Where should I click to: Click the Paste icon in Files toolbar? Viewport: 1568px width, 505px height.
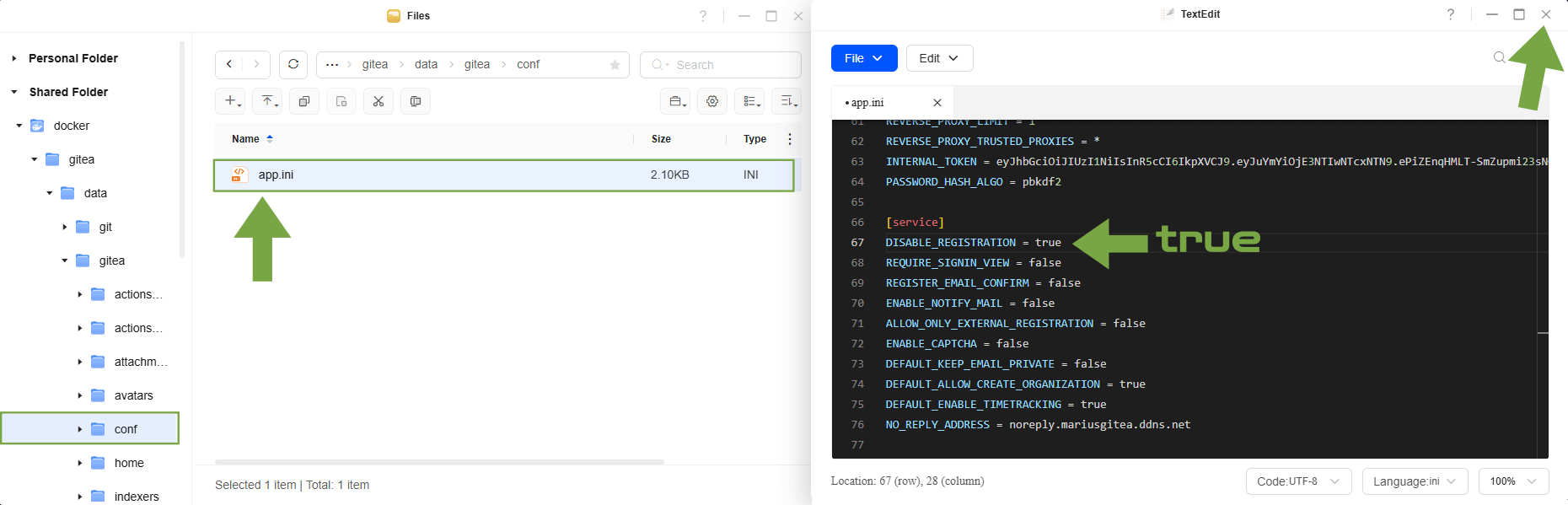341,101
